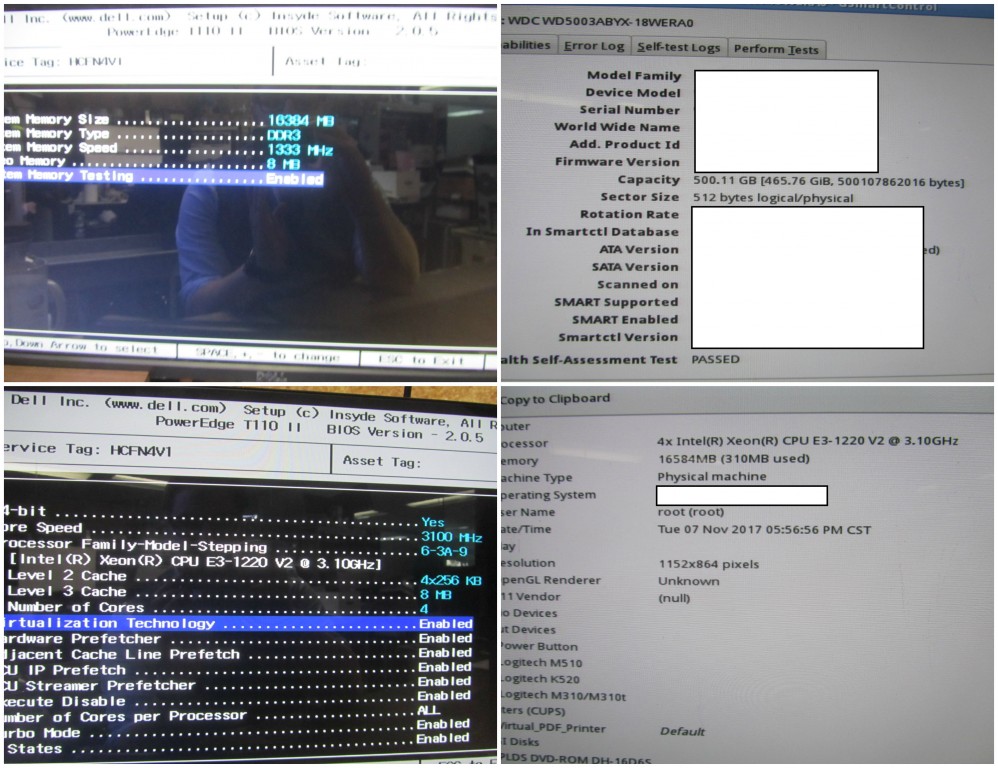Click the 500.11 GB capacity value
The width and height of the screenshot is (998, 768).
coord(829,182)
